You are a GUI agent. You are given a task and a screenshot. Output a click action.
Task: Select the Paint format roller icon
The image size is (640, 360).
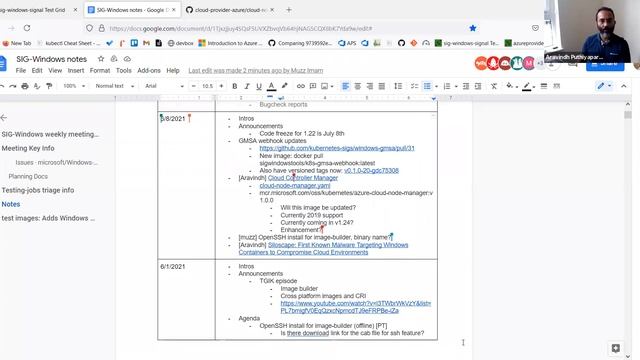pos(49,86)
